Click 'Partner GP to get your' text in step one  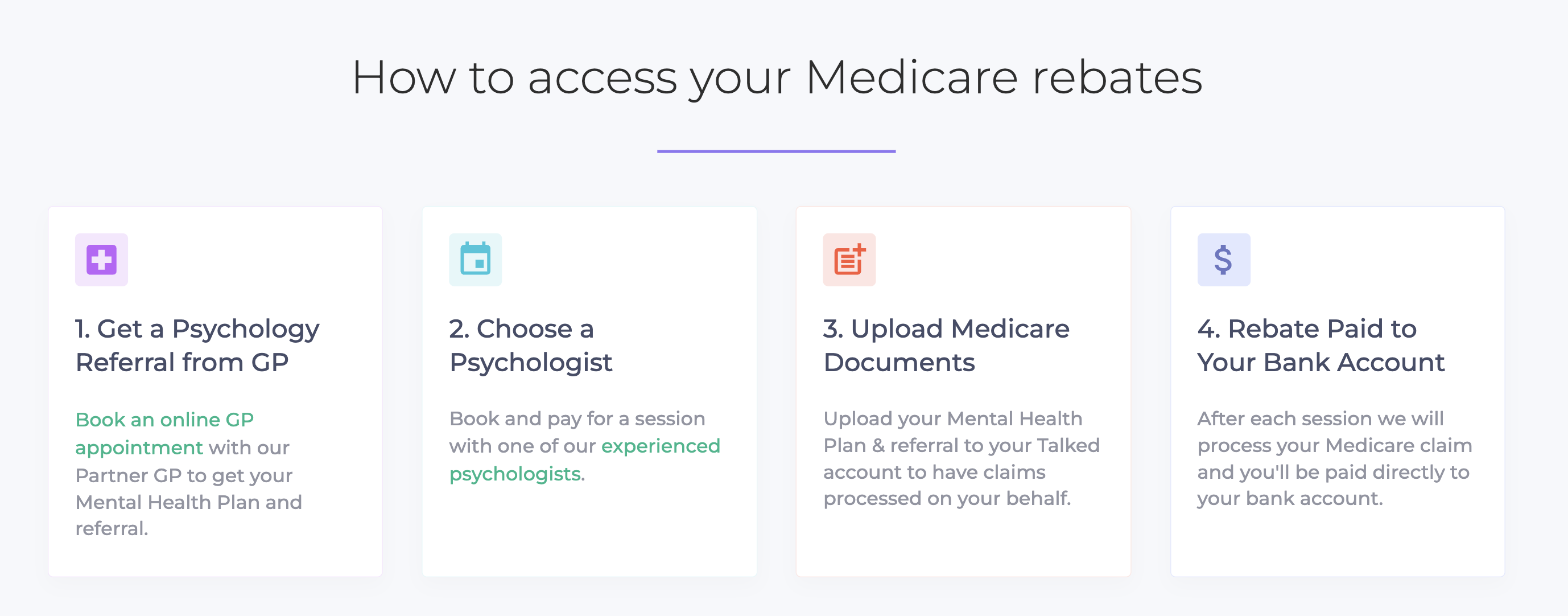[x=184, y=475]
